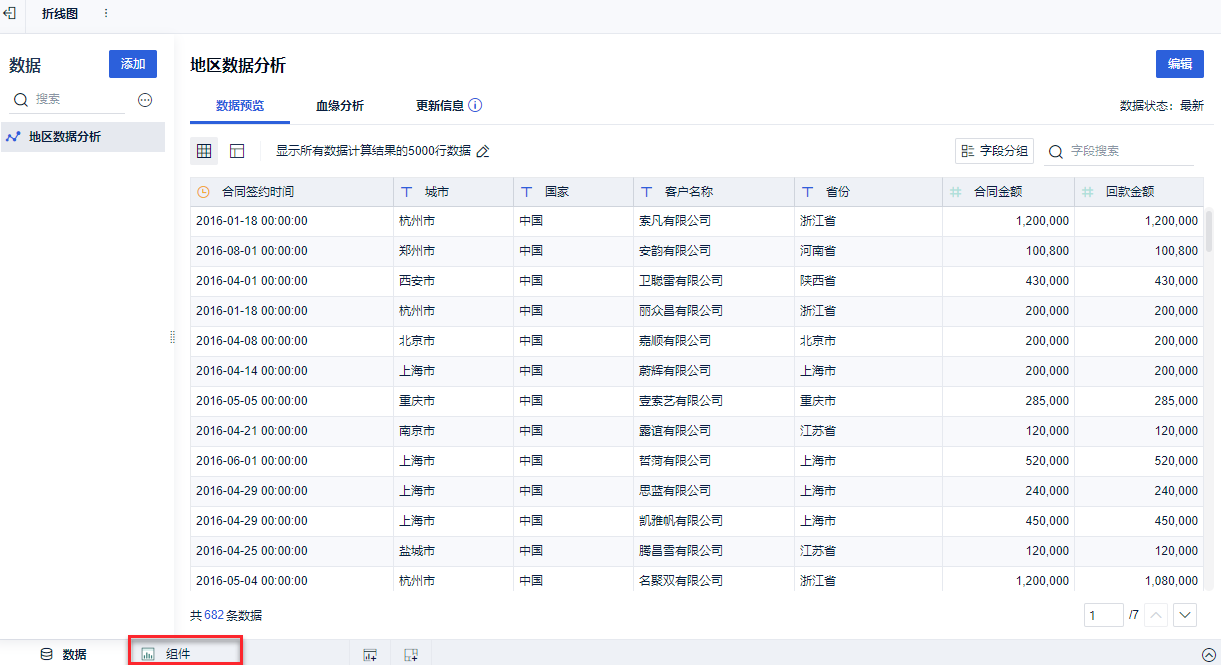1221x665 pixels.
Task: Click the 682 row count link
Action: pos(214,616)
